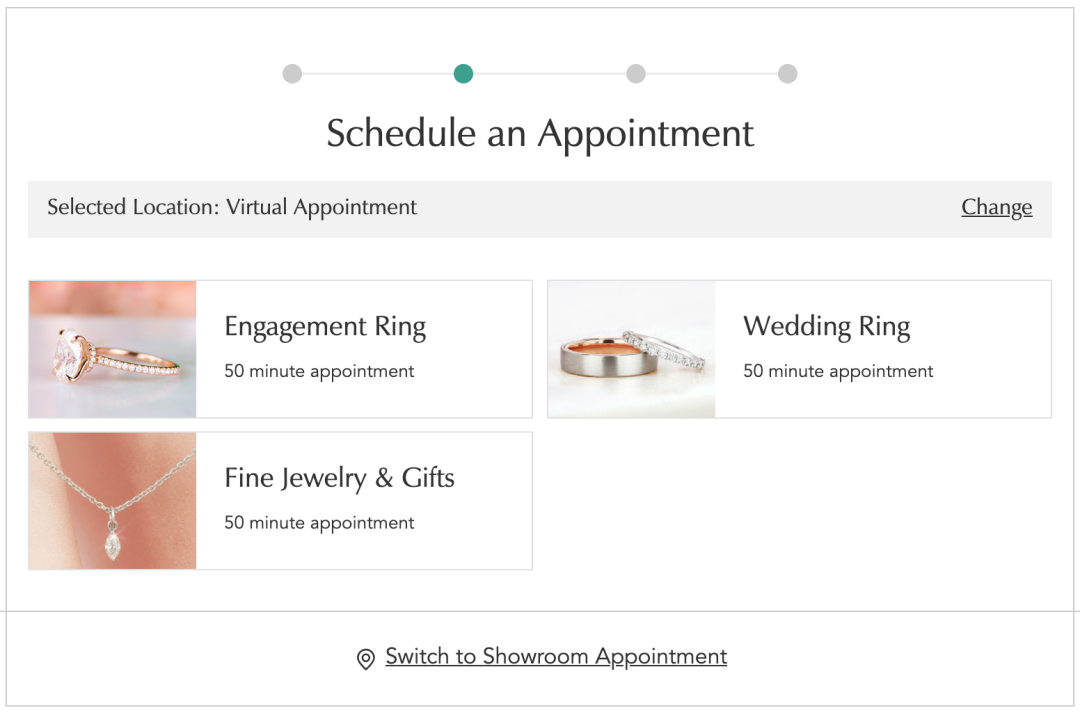Go to the first progress step dot
Screen dimensions: 1080x715
click(292, 74)
